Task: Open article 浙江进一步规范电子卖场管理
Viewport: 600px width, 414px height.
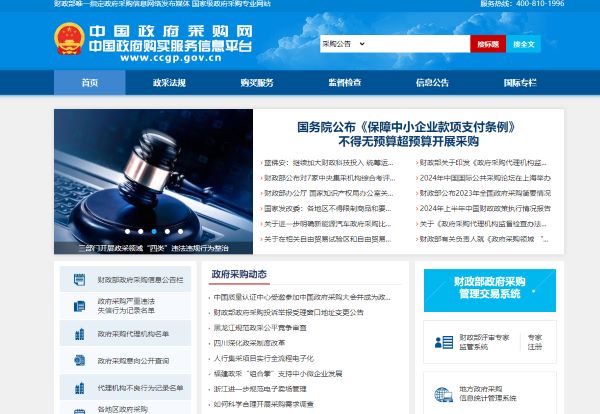Action: [260, 389]
